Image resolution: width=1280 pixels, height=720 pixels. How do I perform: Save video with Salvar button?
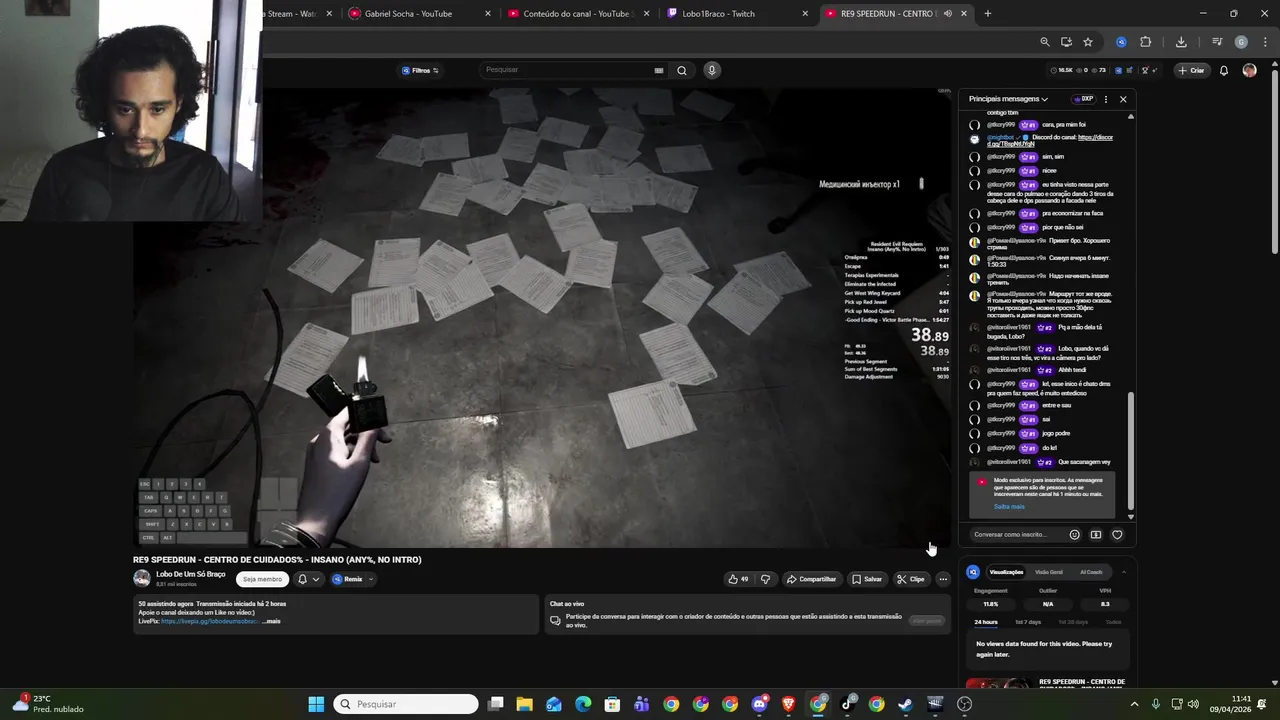pos(867,579)
